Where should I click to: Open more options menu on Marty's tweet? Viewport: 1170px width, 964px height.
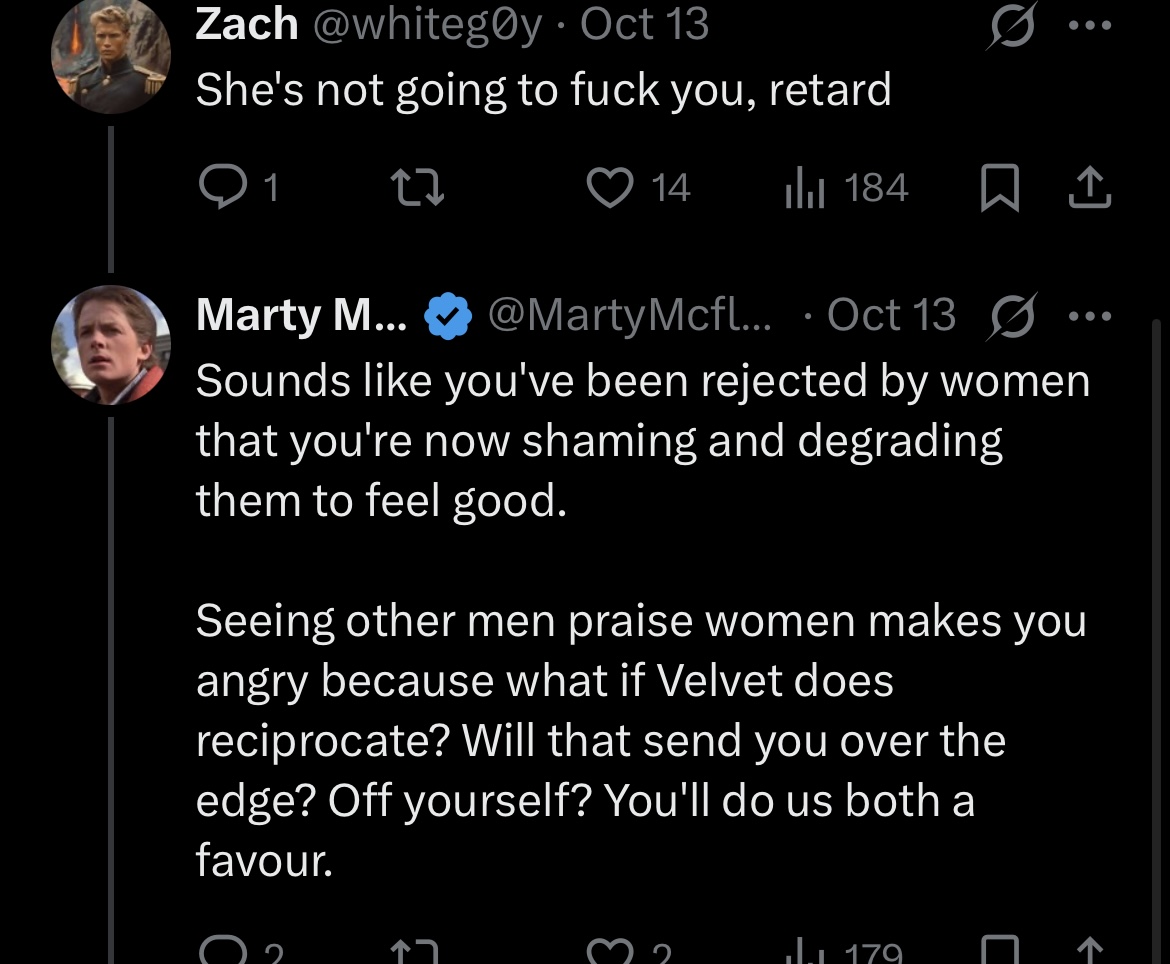(1090, 316)
